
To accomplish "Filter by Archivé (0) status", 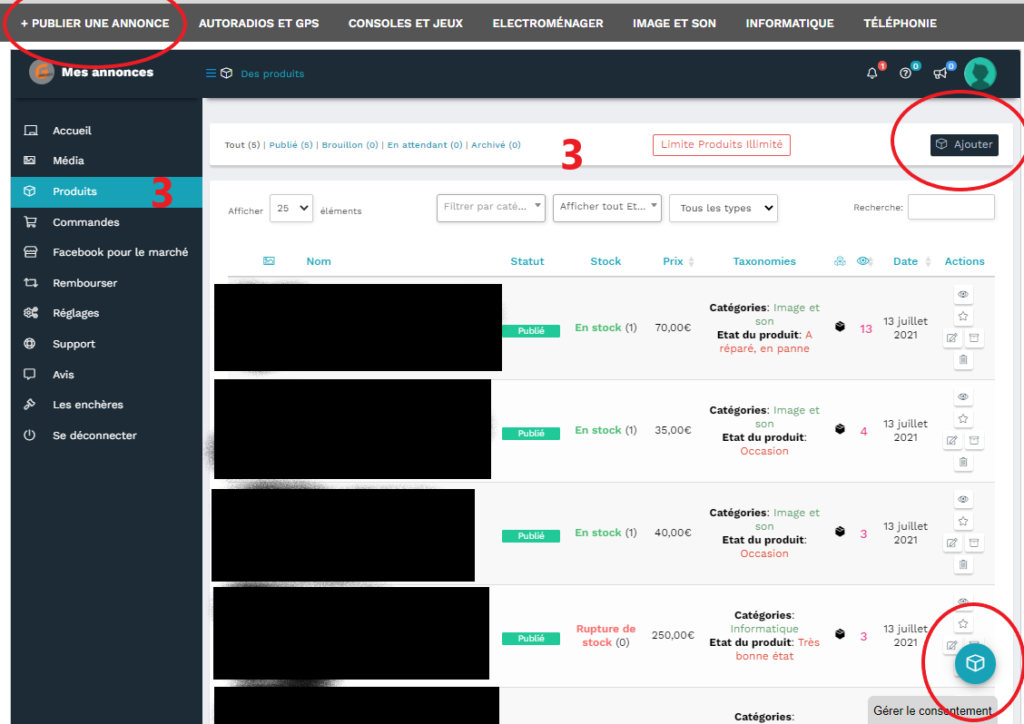I will click(x=496, y=145).
